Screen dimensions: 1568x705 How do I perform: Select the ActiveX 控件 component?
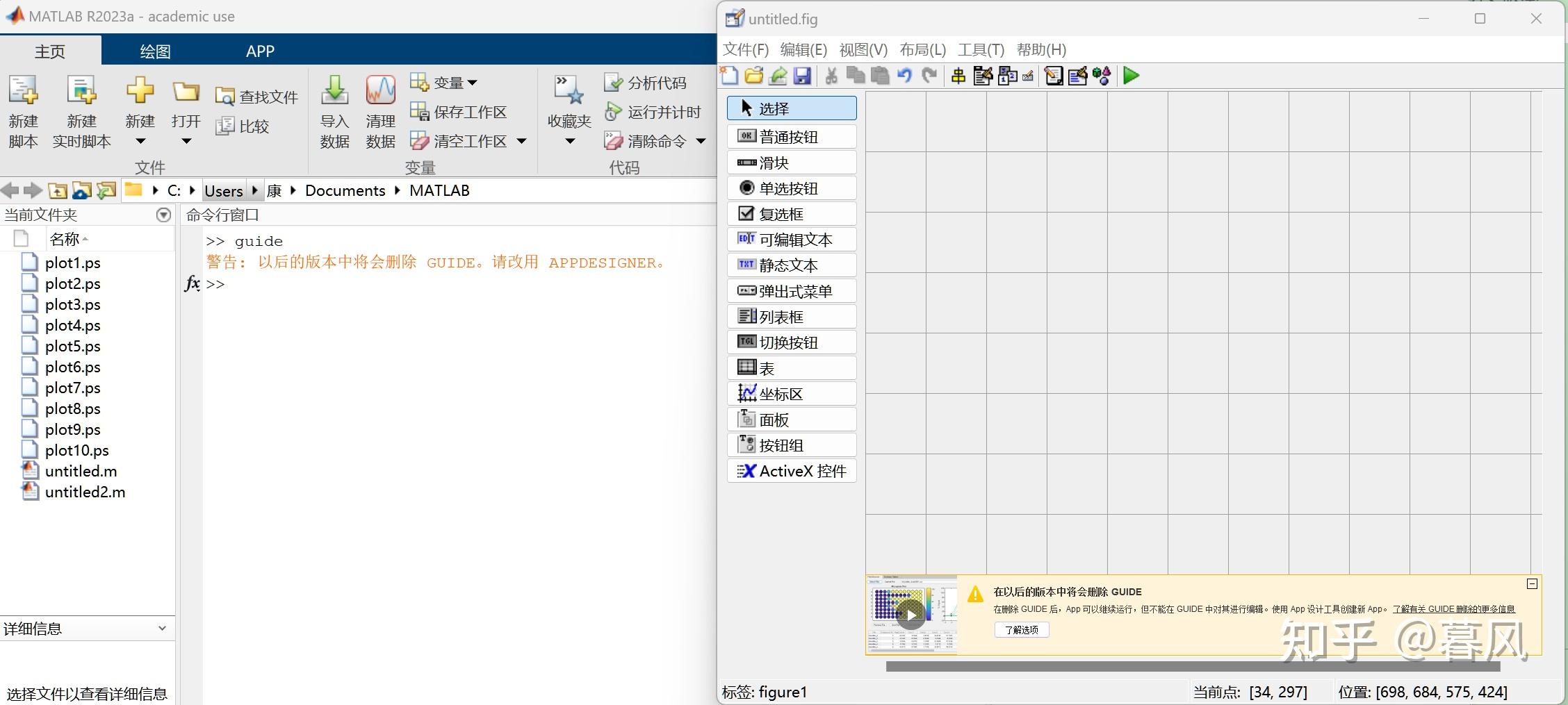click(x=792, y=471)
